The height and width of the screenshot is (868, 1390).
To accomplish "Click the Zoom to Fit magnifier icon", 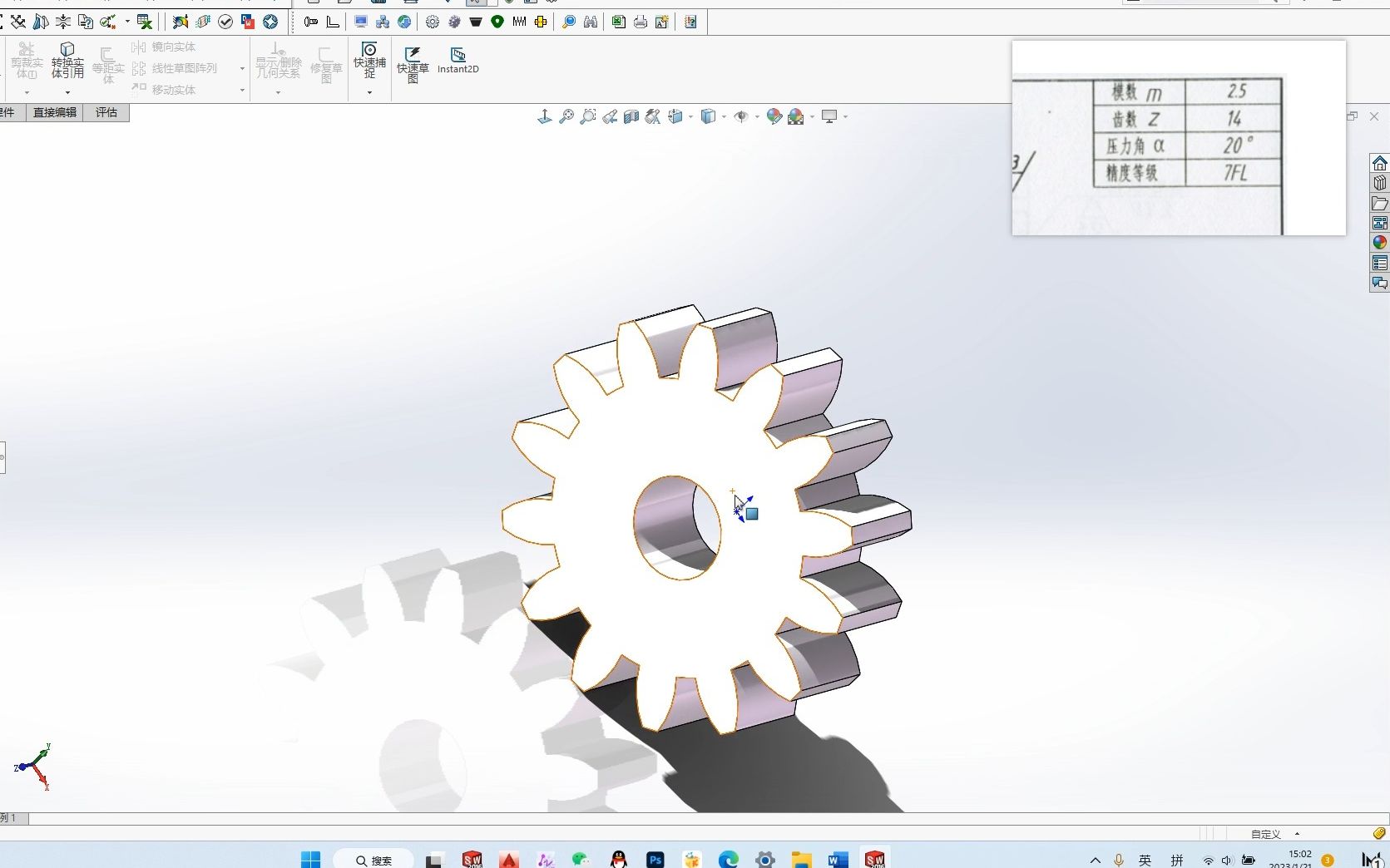I will point(566,117).
